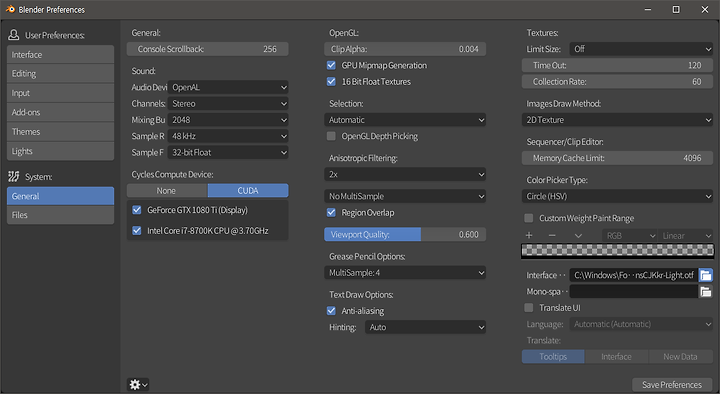Click the Memory Cache Limit field
The image size is (720, 394).
(617, 158)
